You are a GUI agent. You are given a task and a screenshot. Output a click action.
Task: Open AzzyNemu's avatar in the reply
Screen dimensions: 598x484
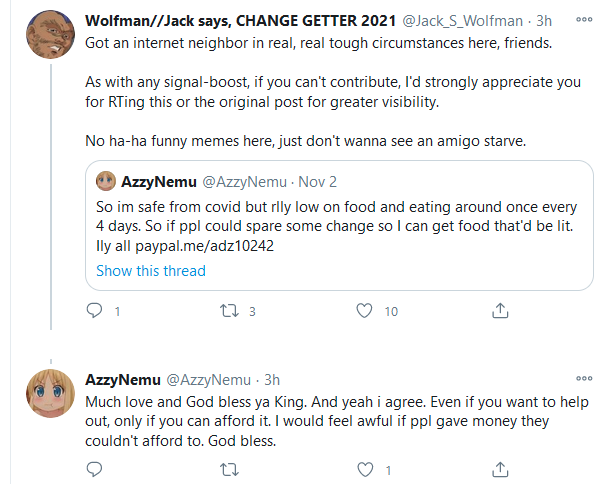[50, 393]
